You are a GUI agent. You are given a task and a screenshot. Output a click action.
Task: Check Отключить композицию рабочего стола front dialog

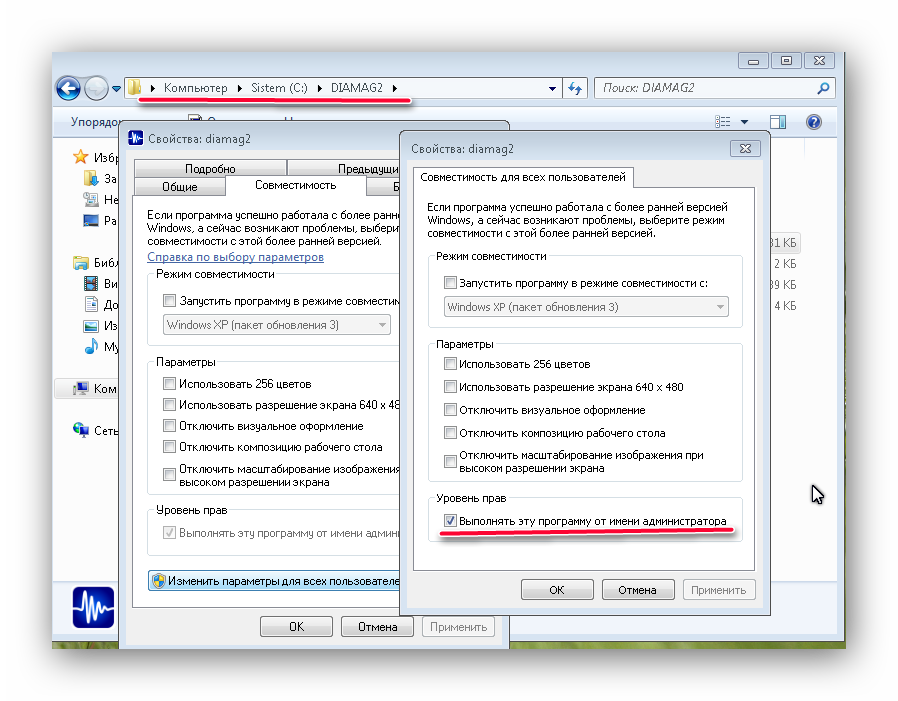tap(450, 433)
